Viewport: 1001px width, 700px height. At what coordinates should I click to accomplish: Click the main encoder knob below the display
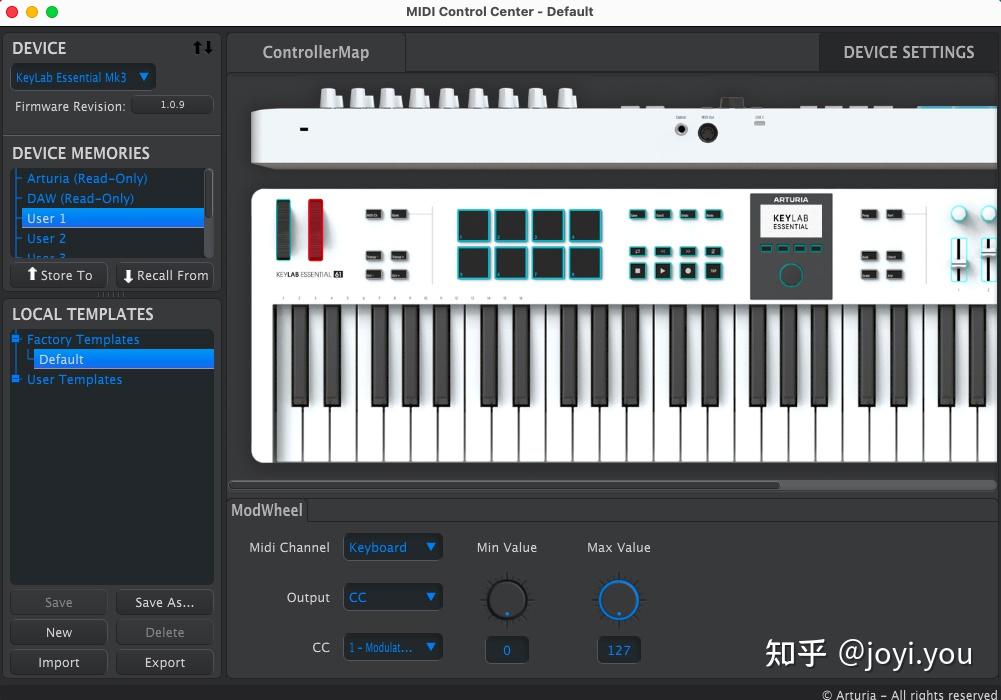point(791,272)
